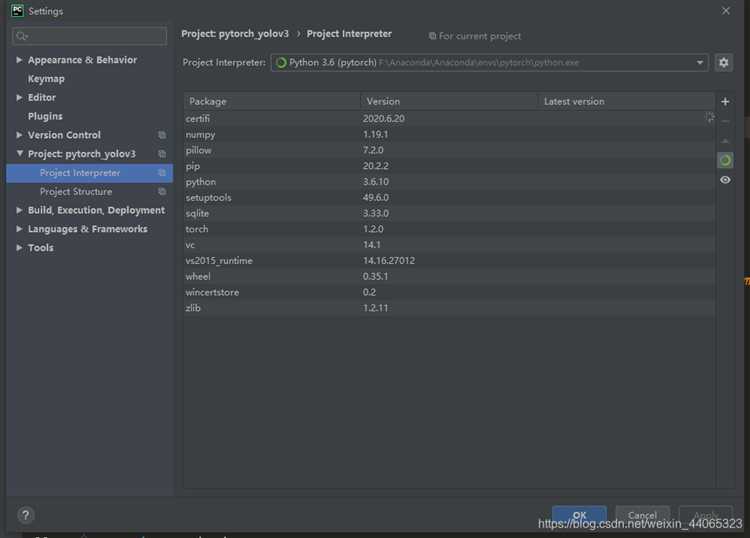750x538 pixels.
Task: Select the wheel package row
Action: tap(449, 276)
